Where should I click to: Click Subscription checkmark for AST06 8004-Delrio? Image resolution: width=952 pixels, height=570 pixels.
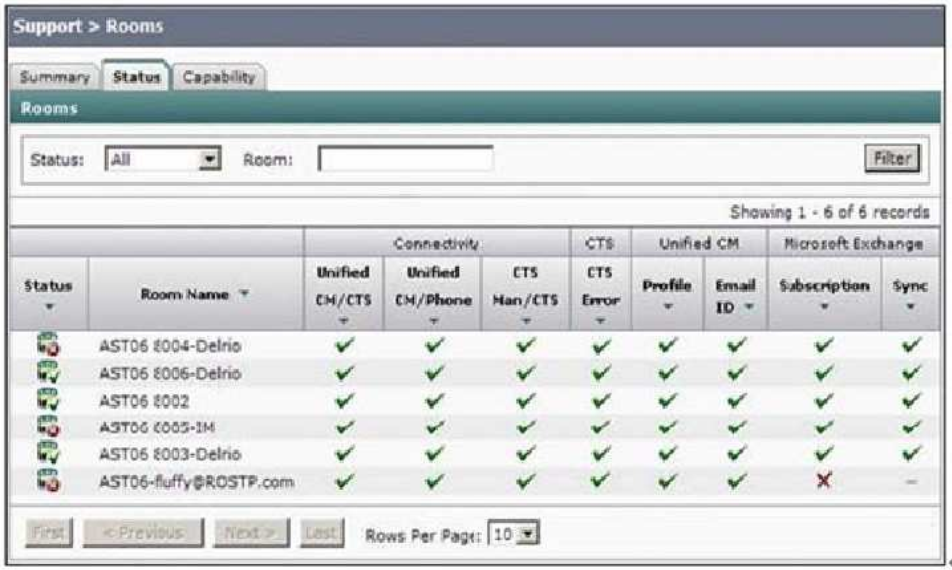(824, 345)
